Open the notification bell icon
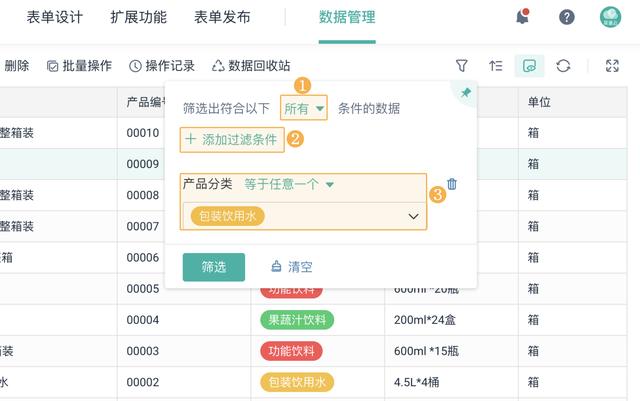The image size is (640, 401). (522, 17)
